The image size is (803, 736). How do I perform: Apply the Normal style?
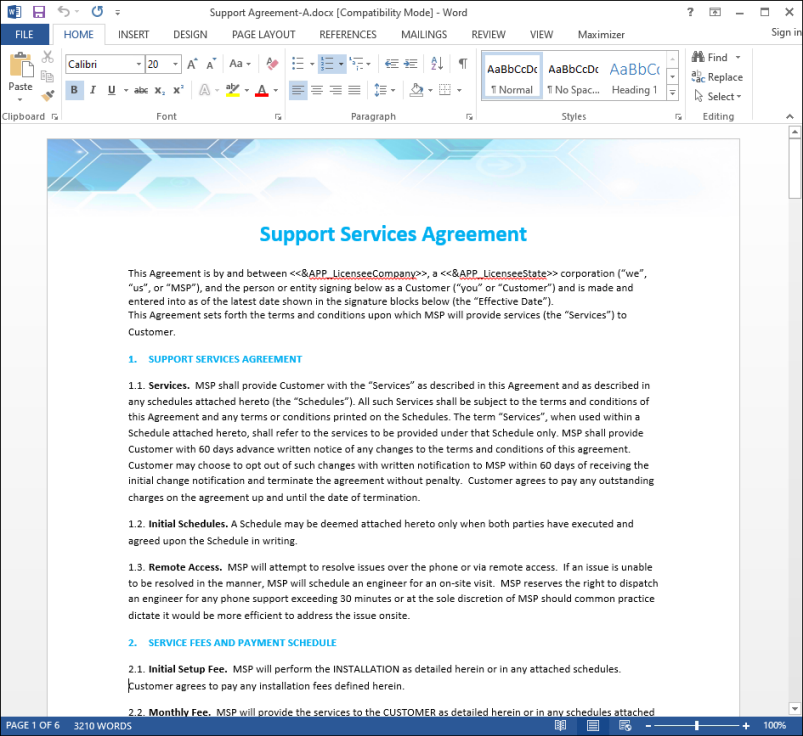pyautogui.click(x=512, y=77)
